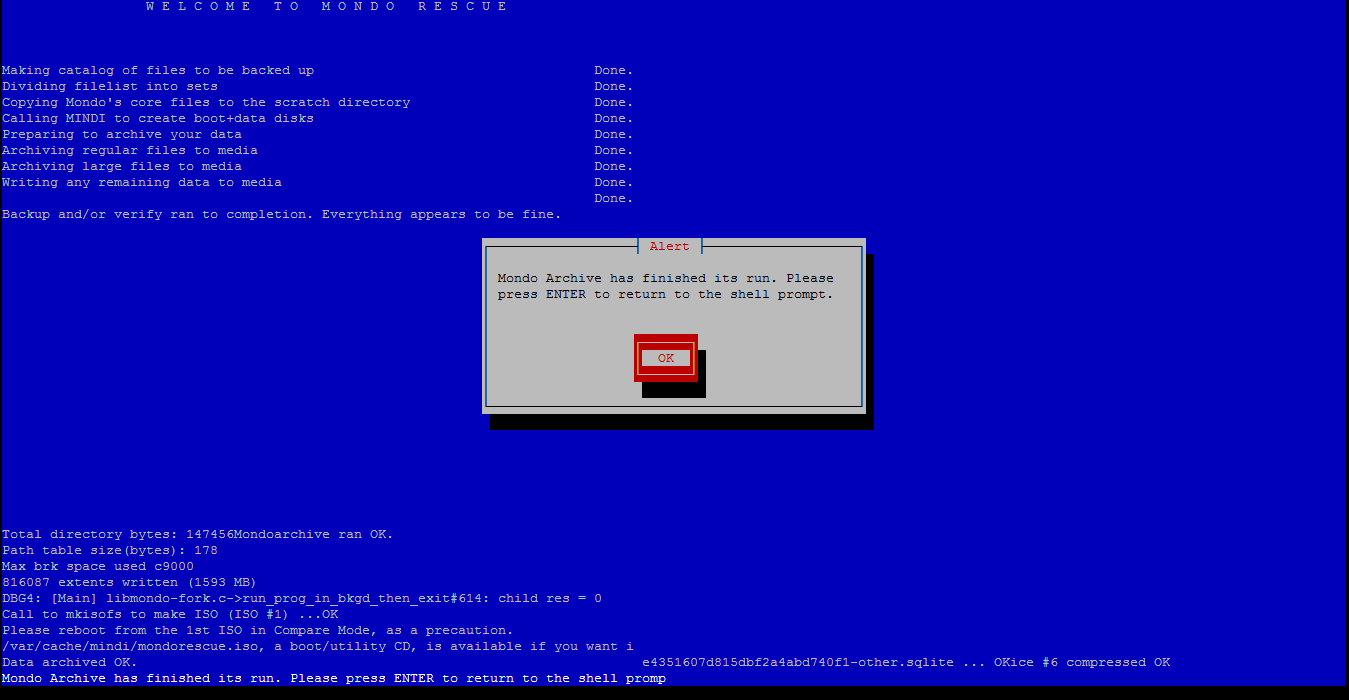Click the 'Done.' status for Making catalog
This screenshot has width=1349, height=700.
[x=614, y=70]
